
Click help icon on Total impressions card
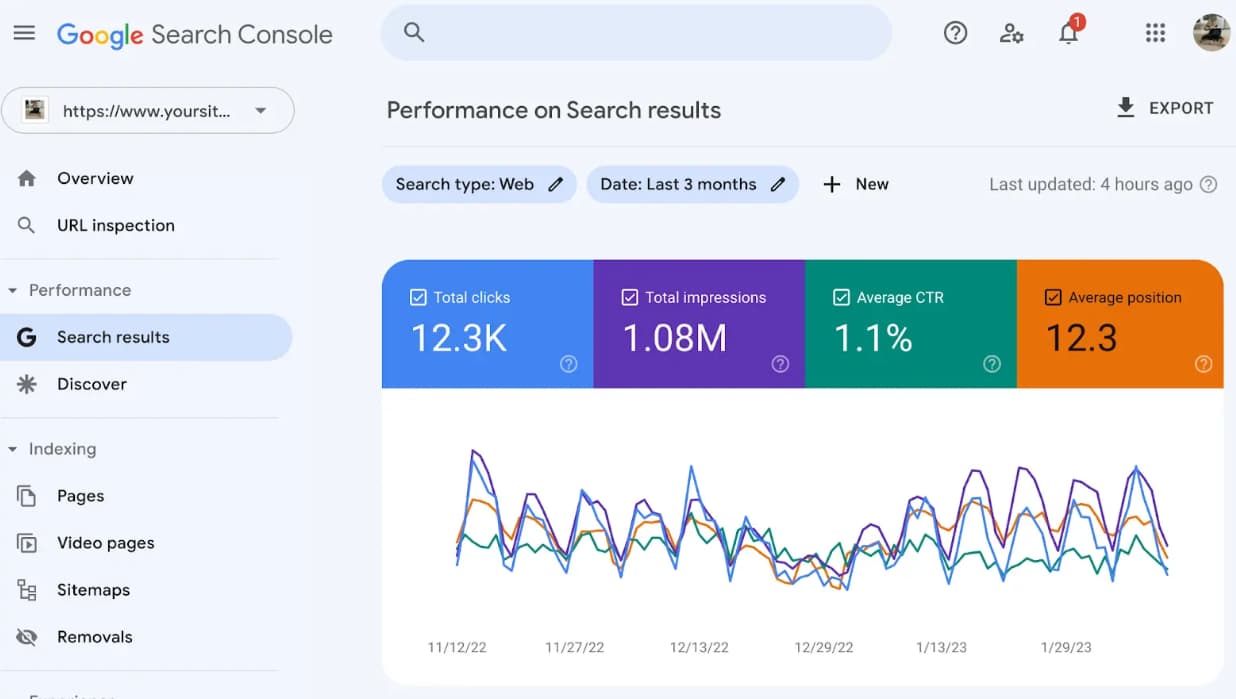(780, 364)
